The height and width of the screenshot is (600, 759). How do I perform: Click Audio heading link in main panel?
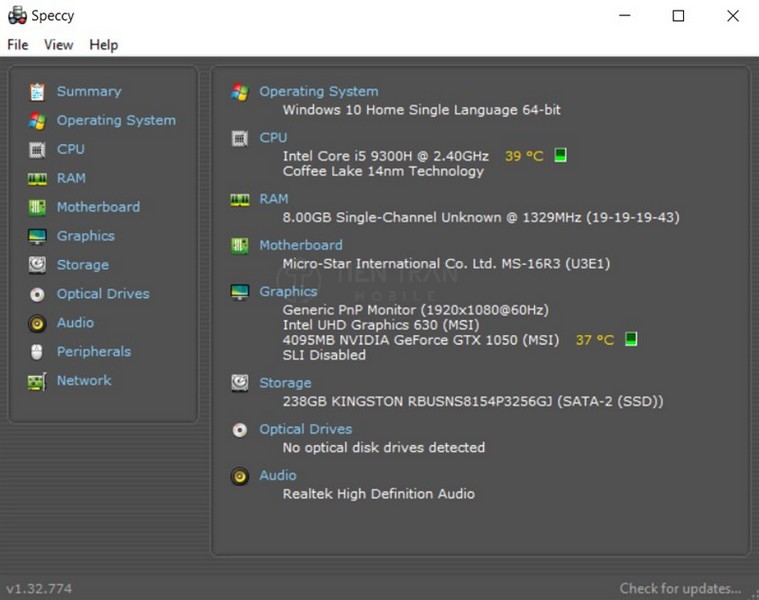pyautogui.click(x=278, y=476)
